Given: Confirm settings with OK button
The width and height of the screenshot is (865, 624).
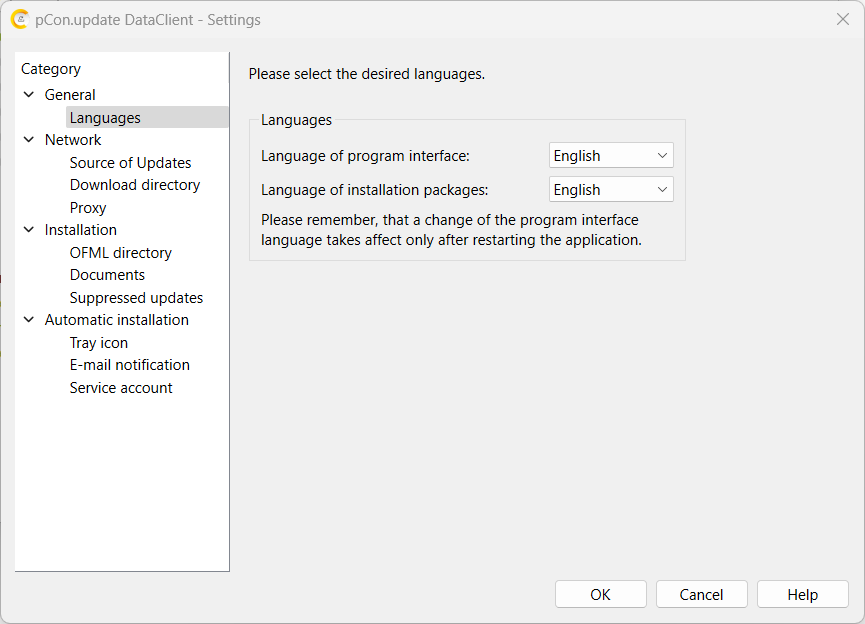Looking at the screenshot, I should [x=601, y=594].
